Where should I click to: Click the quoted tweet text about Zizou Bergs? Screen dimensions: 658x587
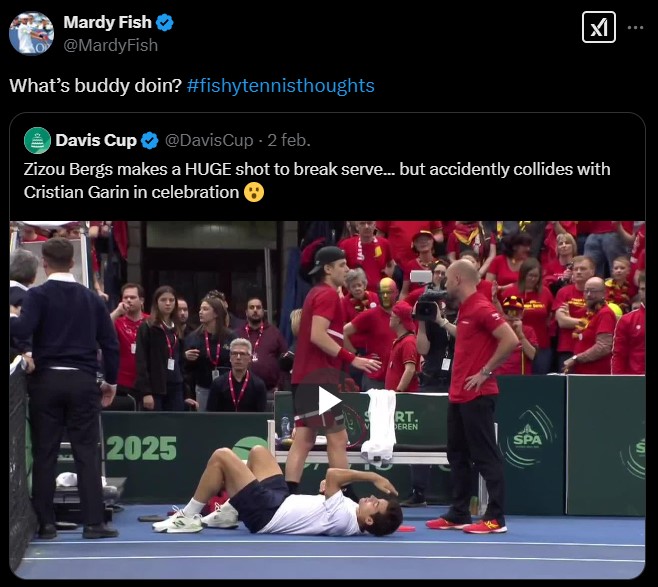[x=317, y=181]
